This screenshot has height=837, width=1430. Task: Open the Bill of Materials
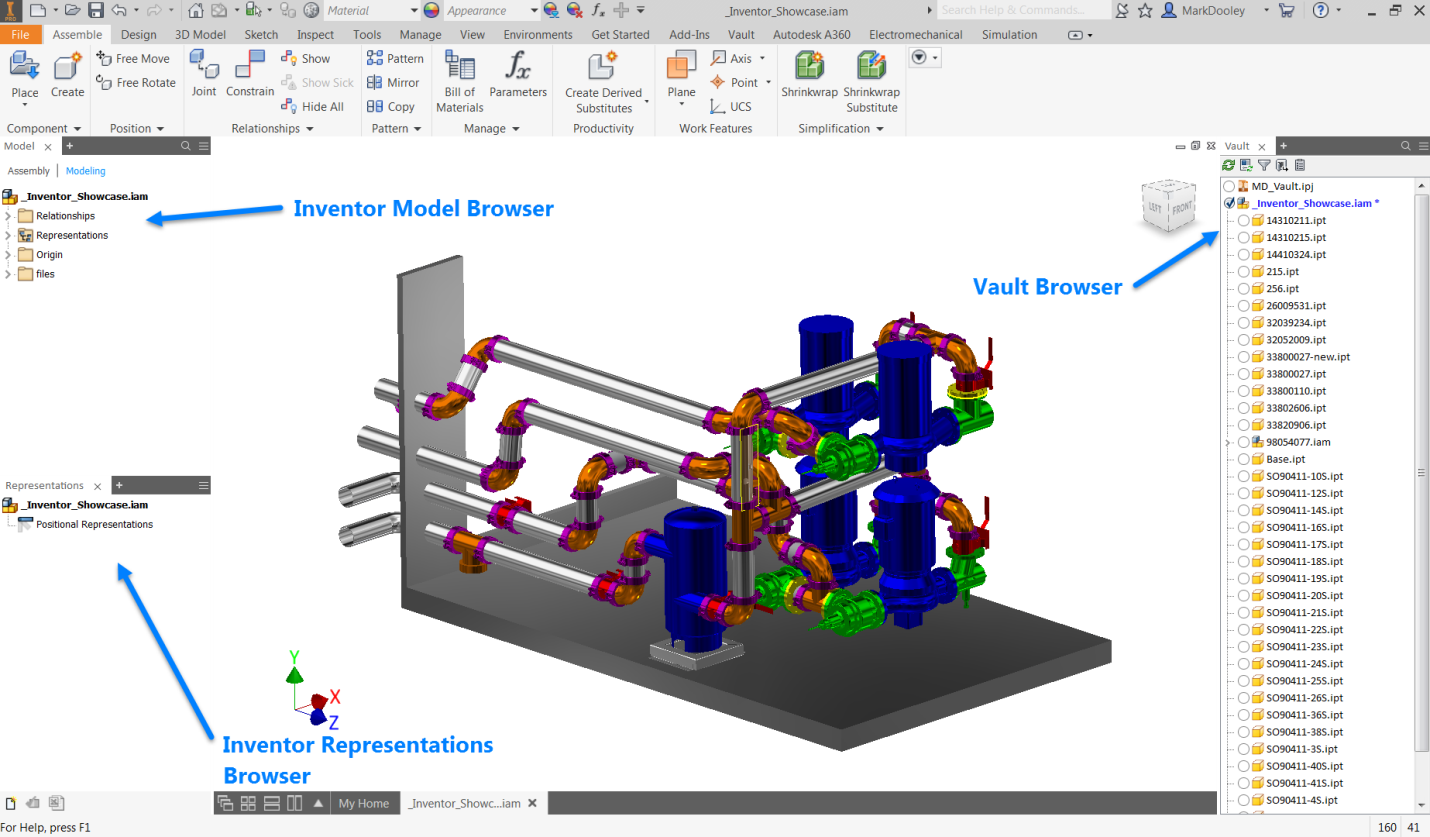pyautogui.click(x=459, y=80)
